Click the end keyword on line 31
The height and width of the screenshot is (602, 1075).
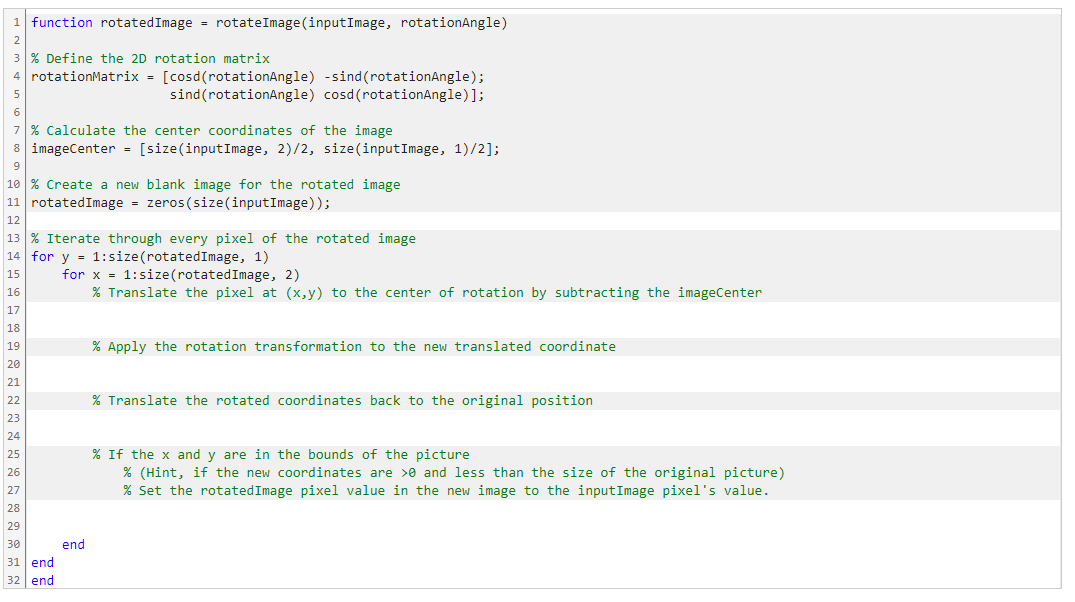click(x=41, y=562)
